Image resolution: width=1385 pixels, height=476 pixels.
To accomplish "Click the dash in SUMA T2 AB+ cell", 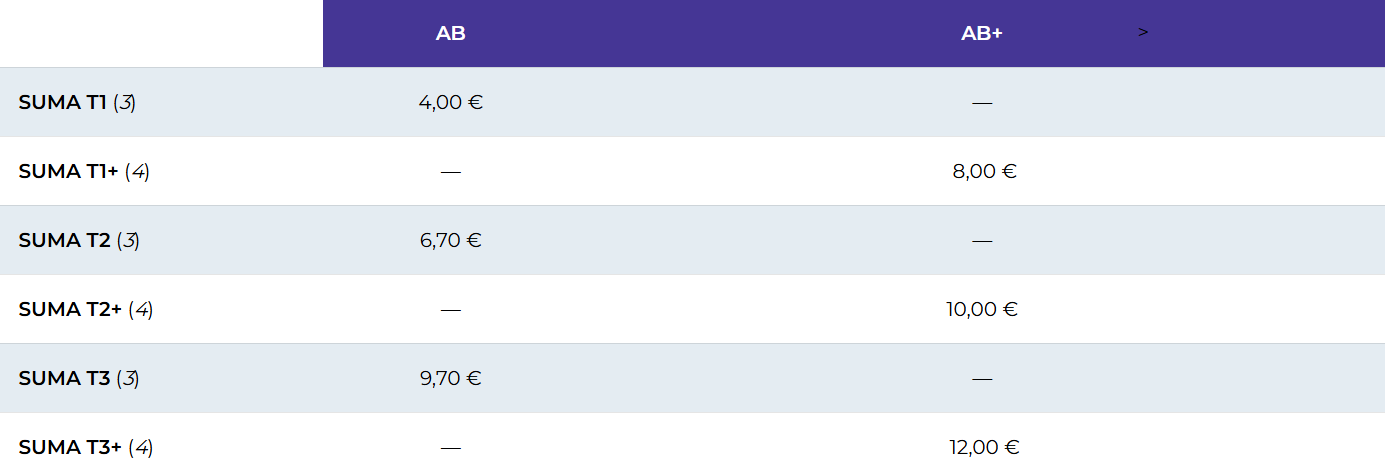I will pos(982,241).
